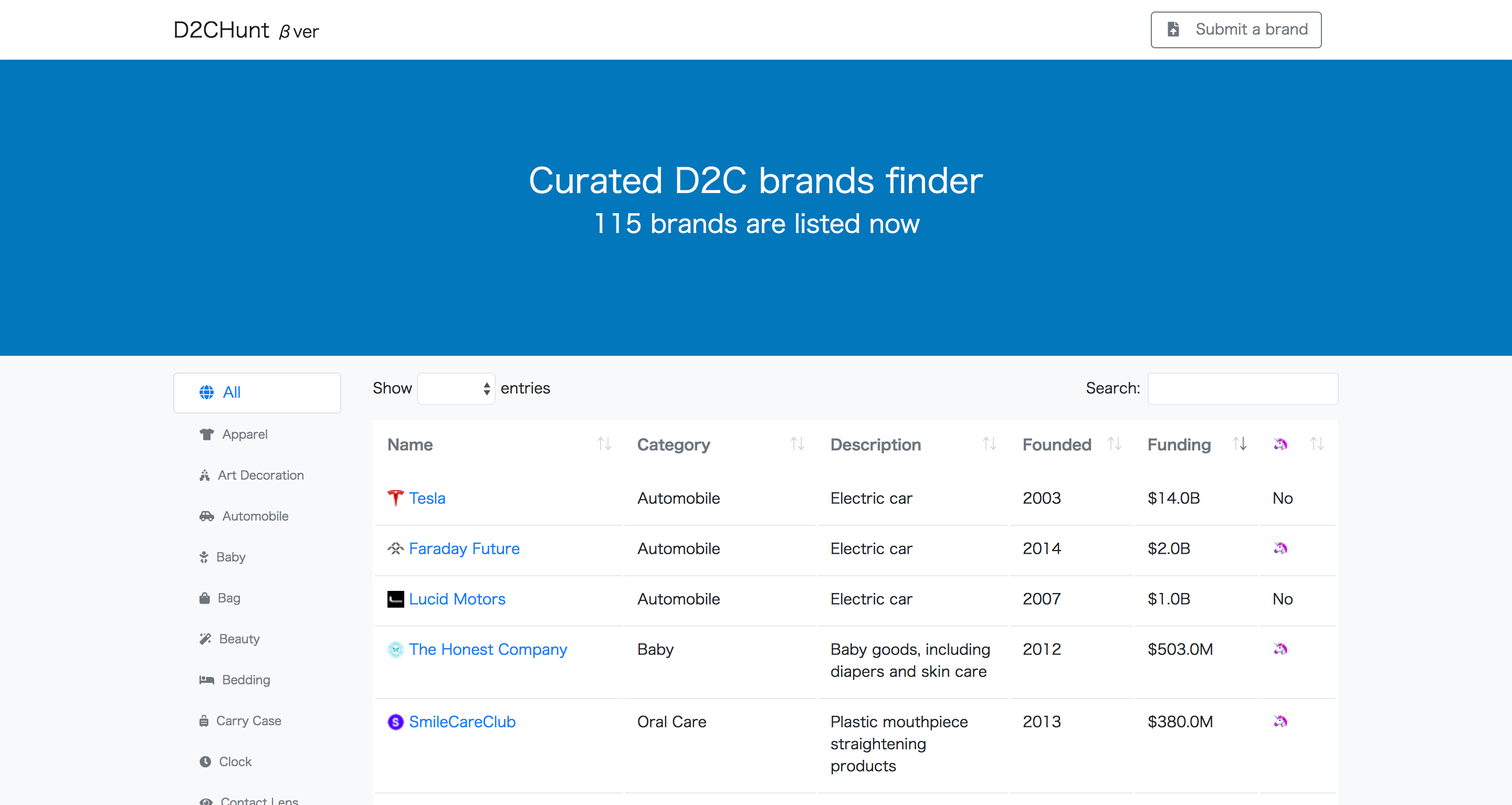Toggle sort order on Funding column

point(1239,444)
